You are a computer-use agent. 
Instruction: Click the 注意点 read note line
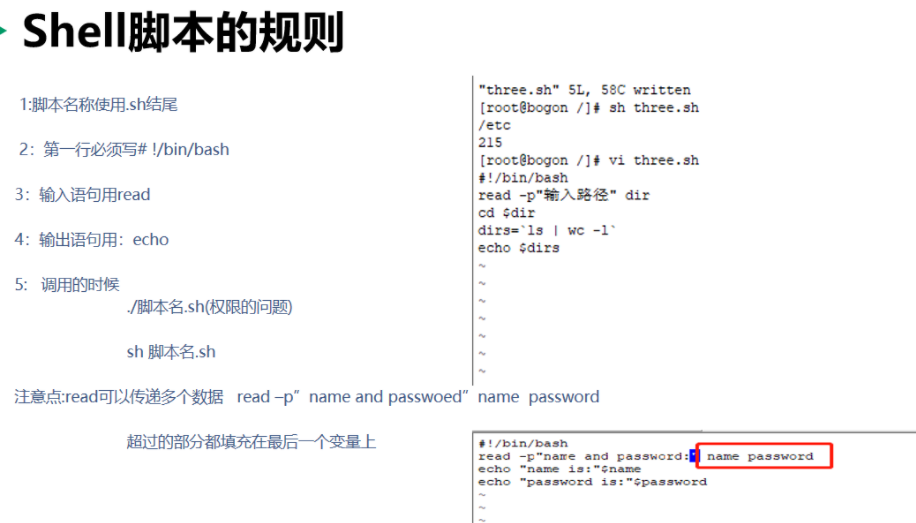click(307, 397)
